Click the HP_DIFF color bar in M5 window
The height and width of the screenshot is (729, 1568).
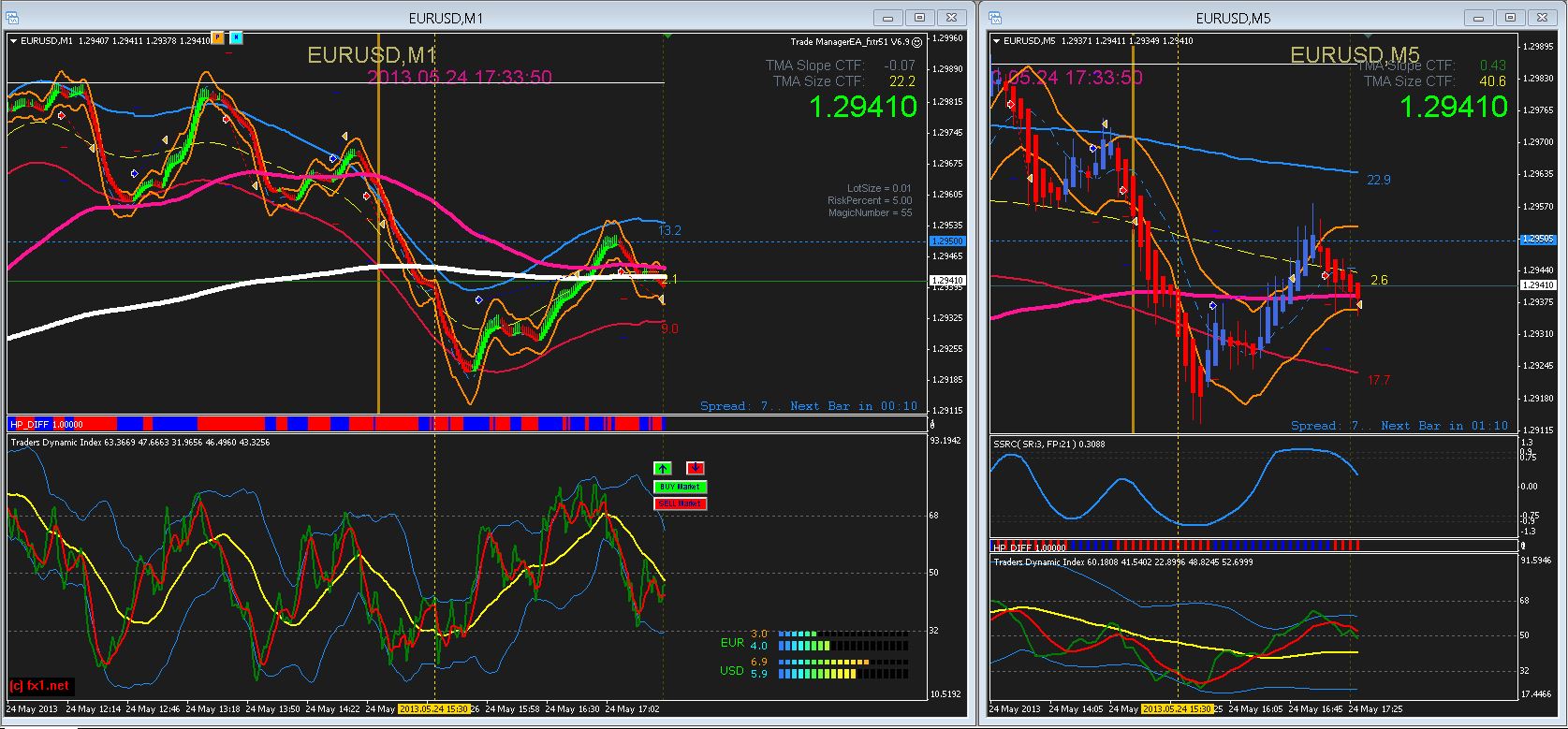click(x=1175, y=546)
